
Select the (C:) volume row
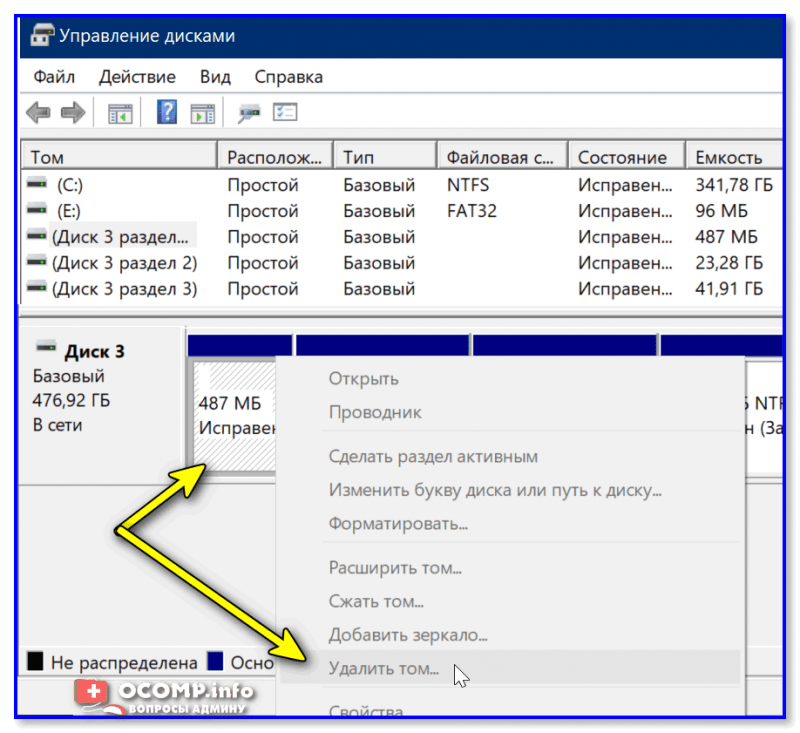401,185
